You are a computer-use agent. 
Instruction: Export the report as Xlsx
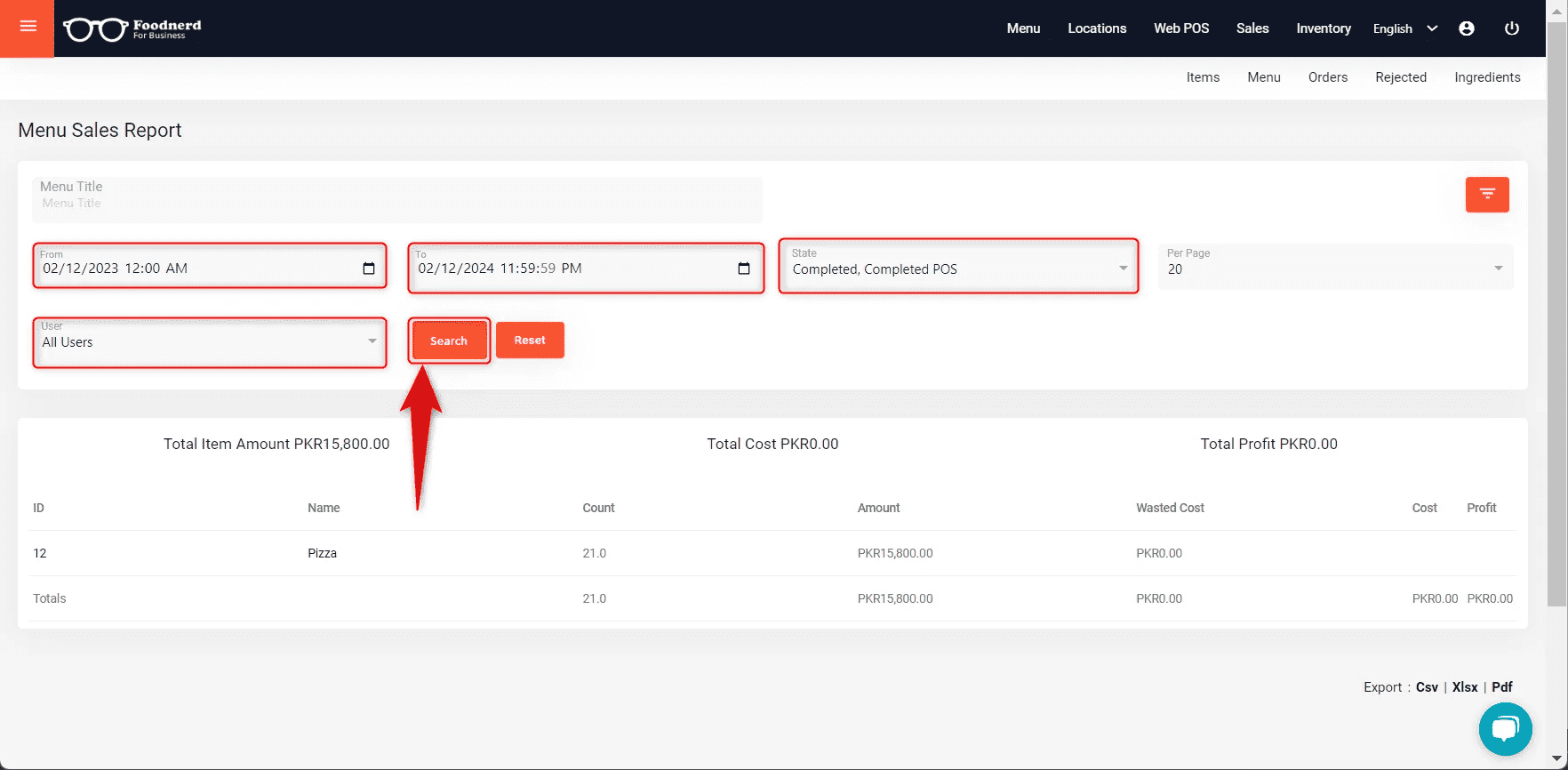[1465, 687]
